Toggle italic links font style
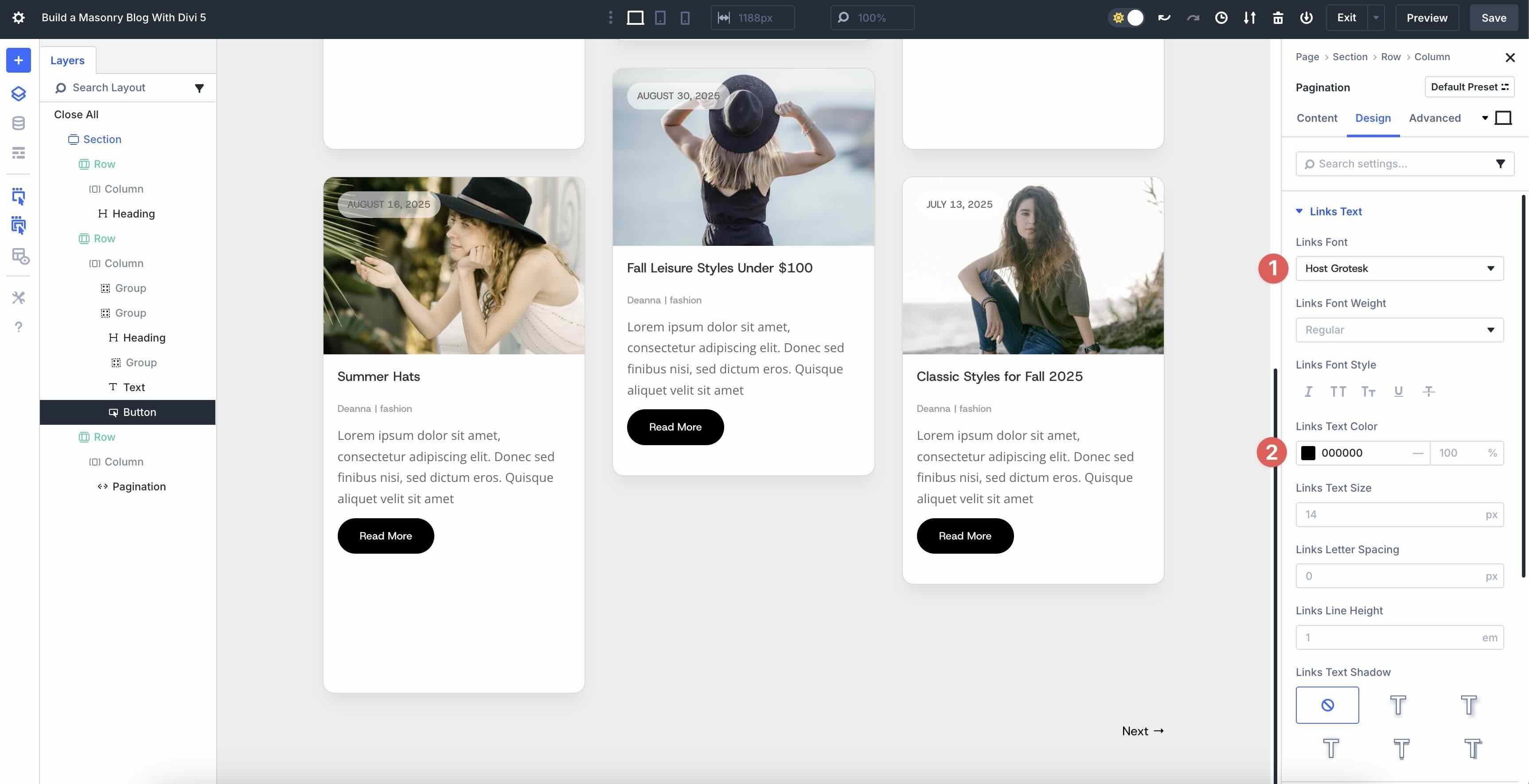The height and width of the screenshot is (784, 1529). click(x=1309, y=392)
